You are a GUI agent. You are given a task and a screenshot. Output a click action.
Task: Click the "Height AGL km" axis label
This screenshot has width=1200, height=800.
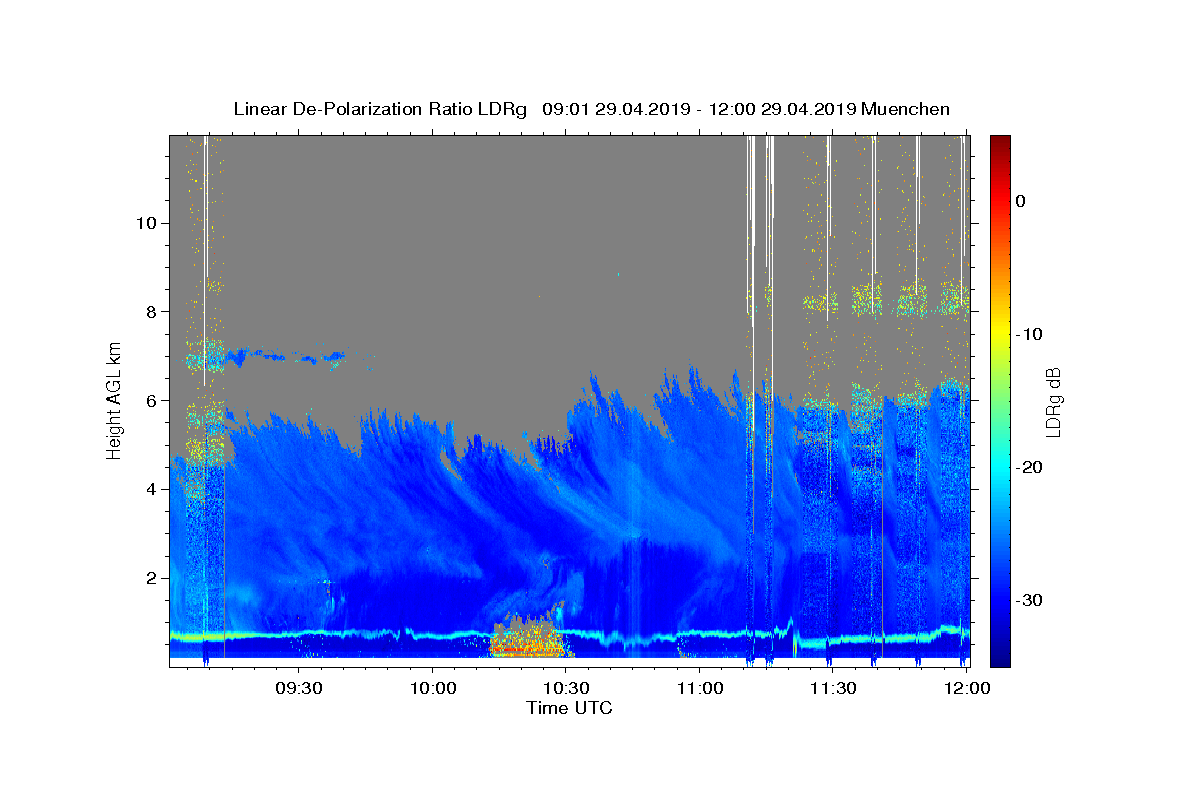click(x=115, y=400)
